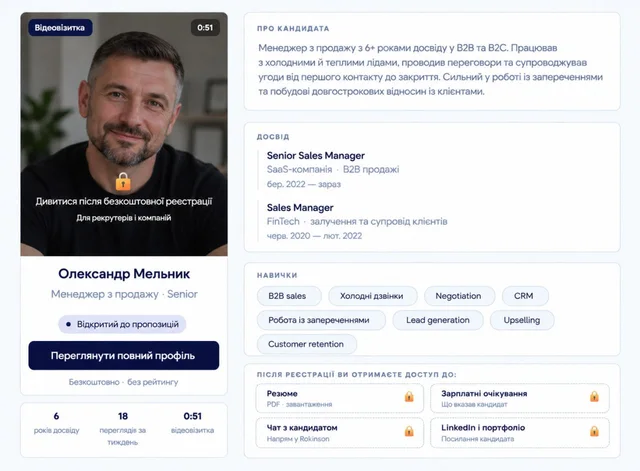Viewport: 640px width, 471px height.
Task: Click the 6 років досвіду stat
Action: pyautogui.click(x=56, y=422)
